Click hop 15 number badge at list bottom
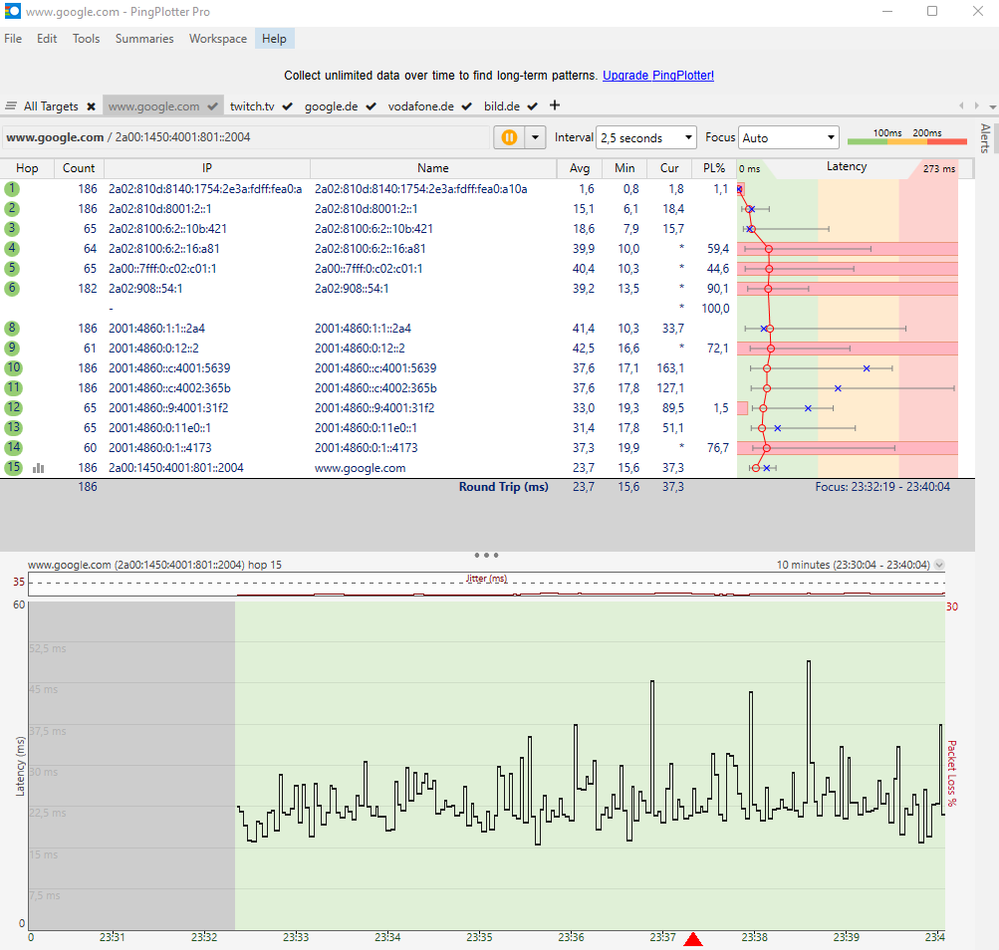 click(x=13, y=467)
